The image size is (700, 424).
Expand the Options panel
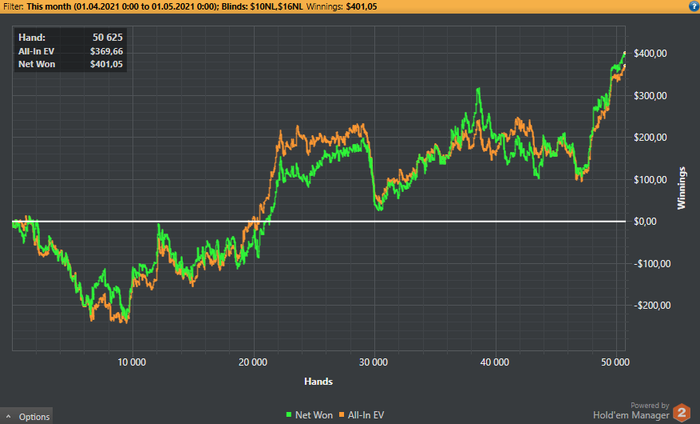[x=26, y=416]
